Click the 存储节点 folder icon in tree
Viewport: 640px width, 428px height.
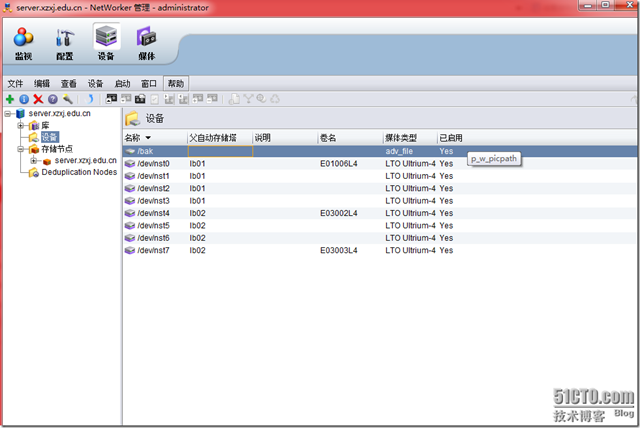tap(34, 149)
